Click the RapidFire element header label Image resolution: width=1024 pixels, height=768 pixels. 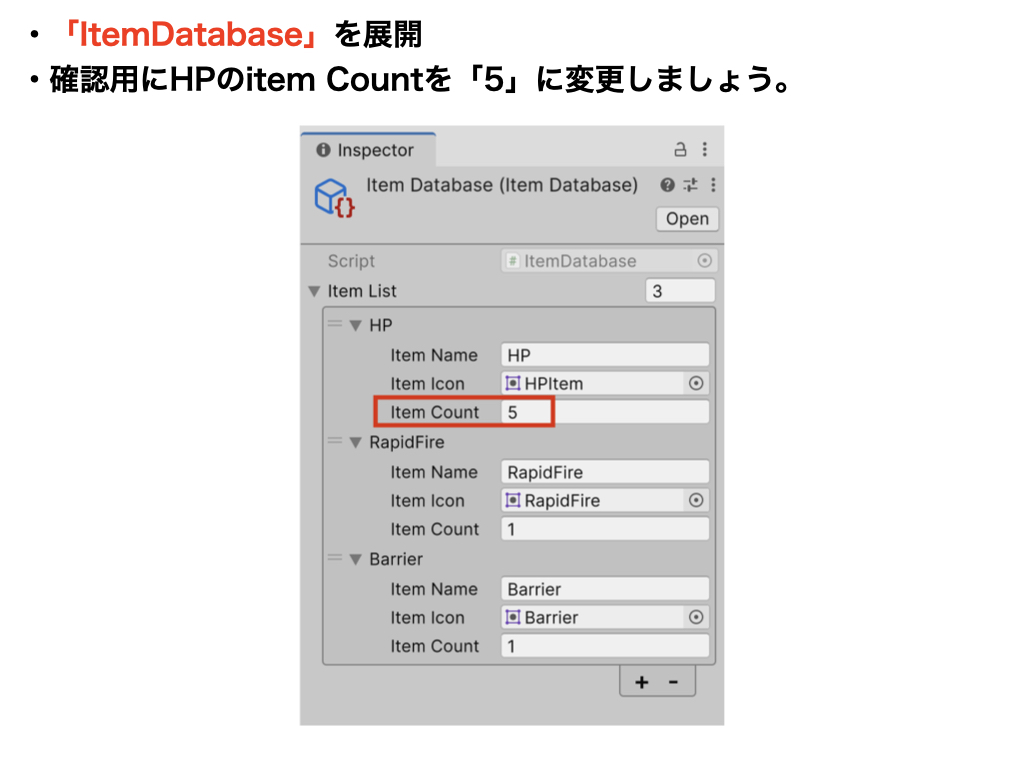pyautogui.click(x=407, y=442)
